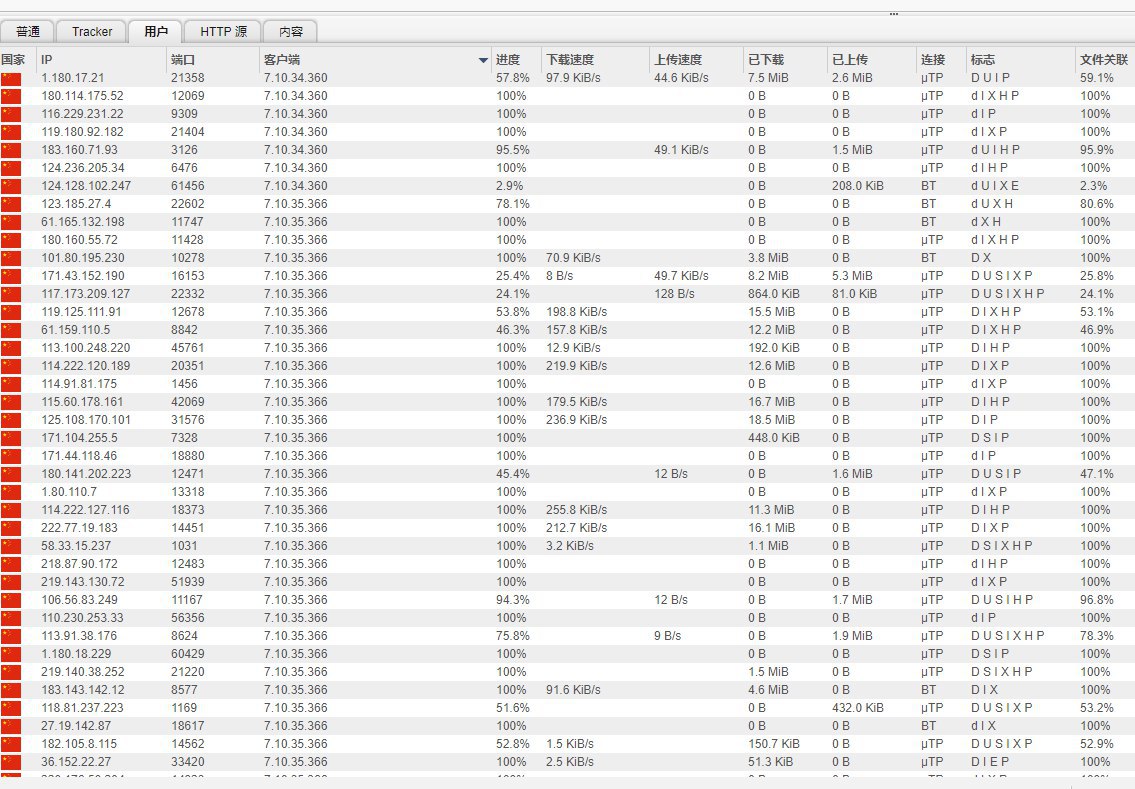Switch to the 普通 tab
Image resolution: width=1135 pixels, height=789 pixels.
click(28, 32)
